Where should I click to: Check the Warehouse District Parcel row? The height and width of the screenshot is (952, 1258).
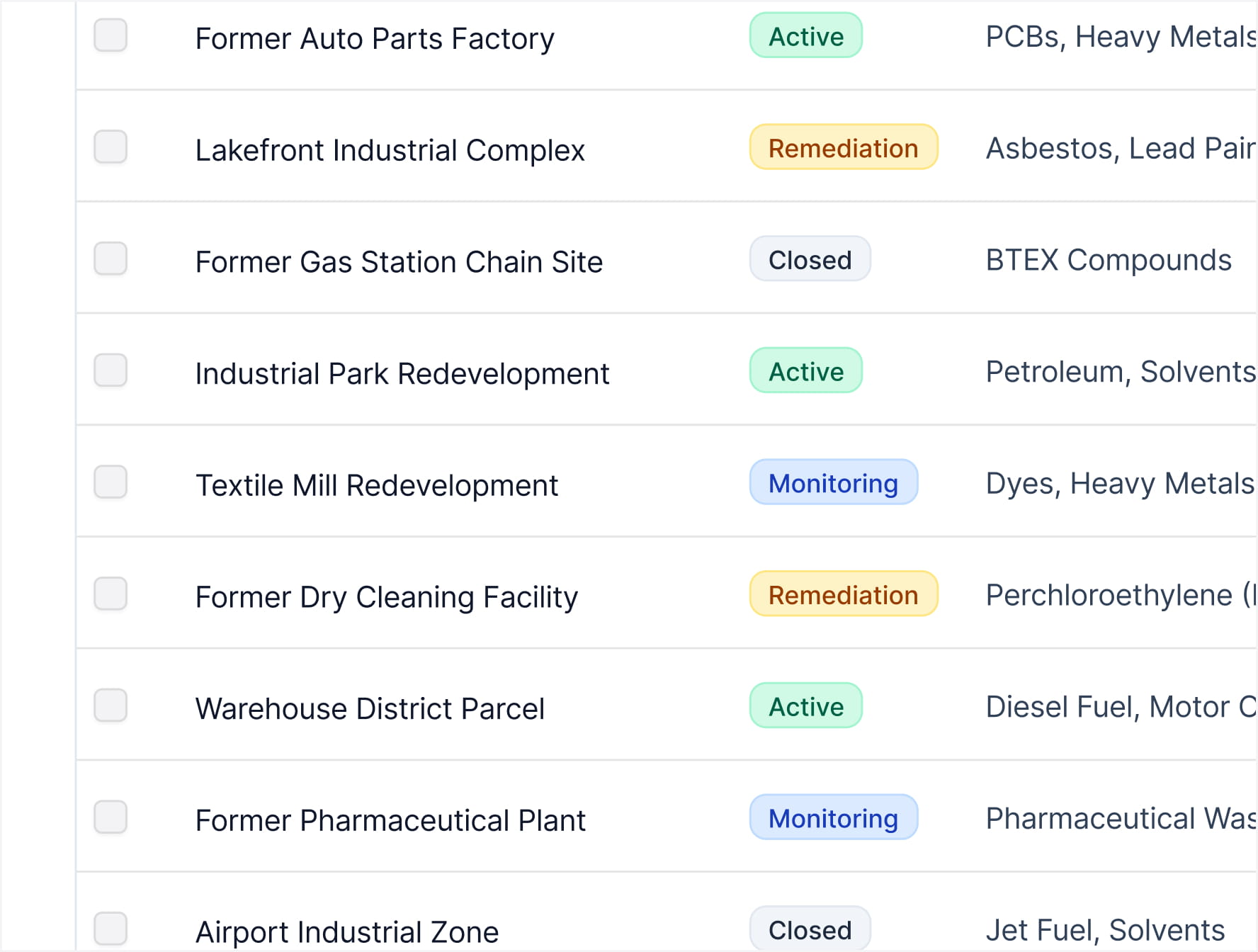[x=110, y=705]
